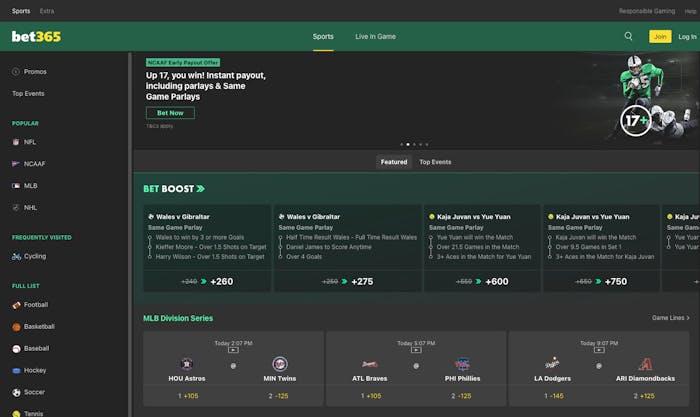The height and width of the screenshot is (417, 700).
Task: Choose the Soccer ball icon
Action: coord(17,392)
